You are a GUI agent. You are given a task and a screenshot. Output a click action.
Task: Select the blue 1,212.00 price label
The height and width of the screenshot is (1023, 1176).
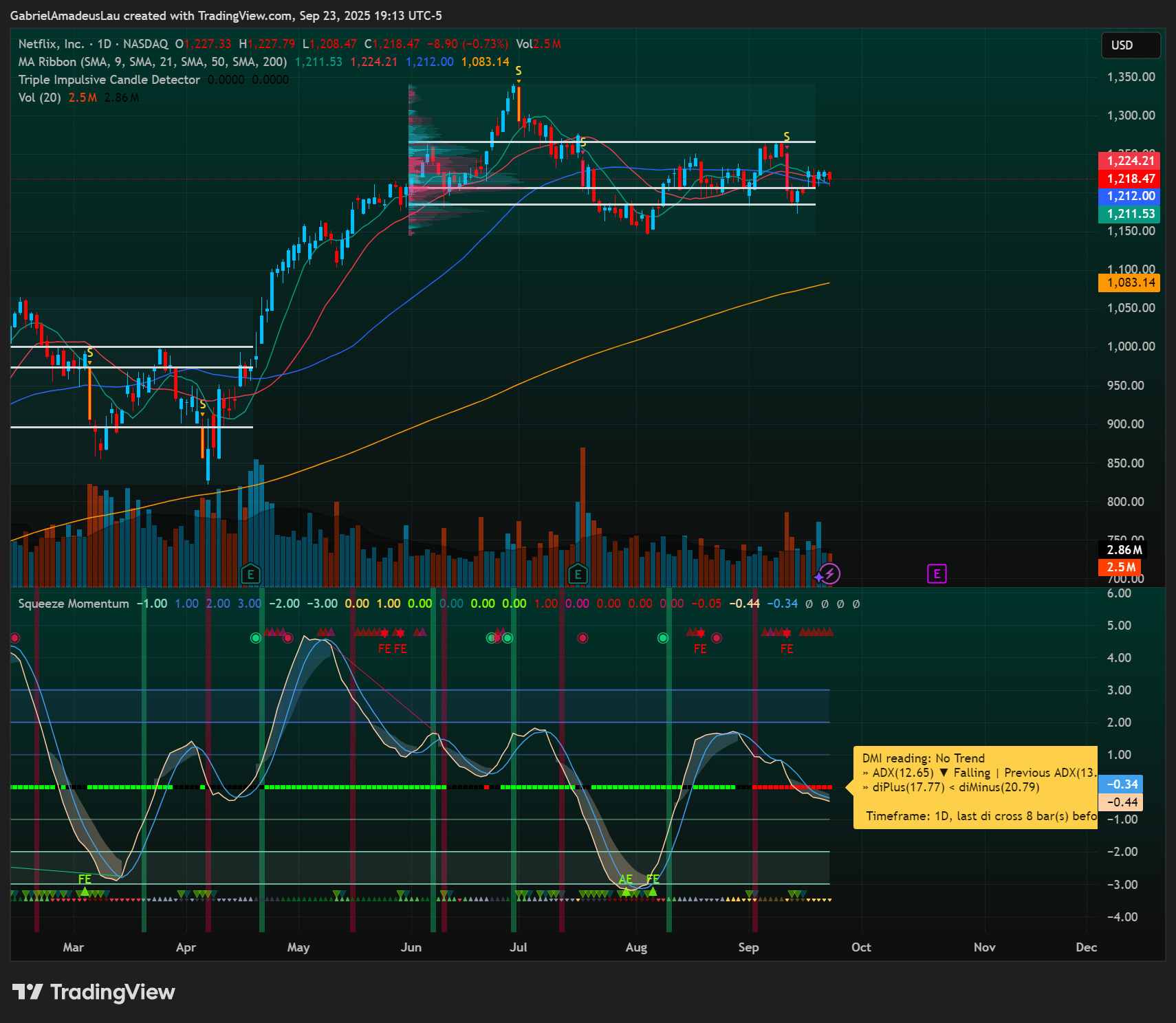coord(1129,196)
